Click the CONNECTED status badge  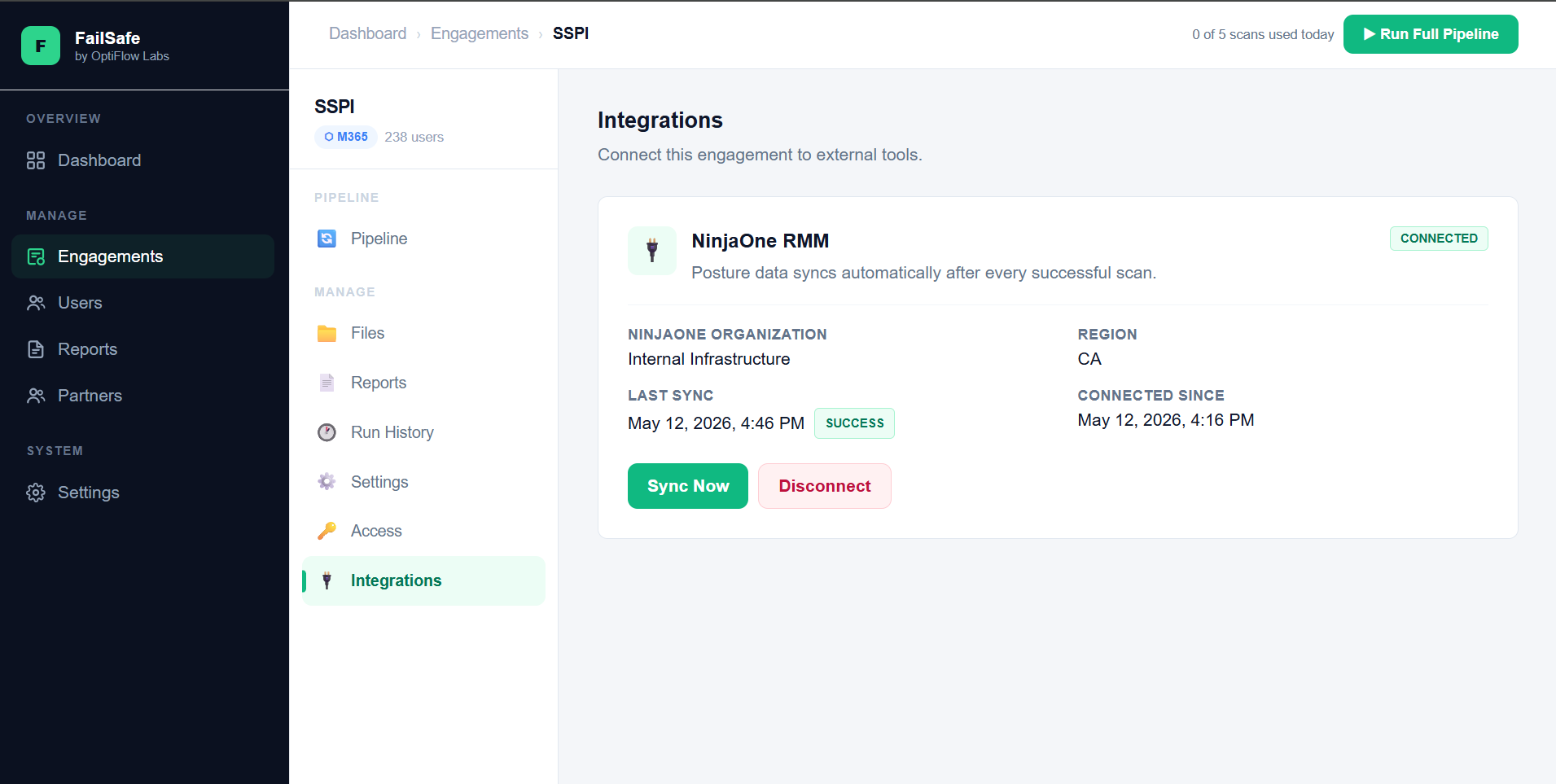click(1439, 239)
